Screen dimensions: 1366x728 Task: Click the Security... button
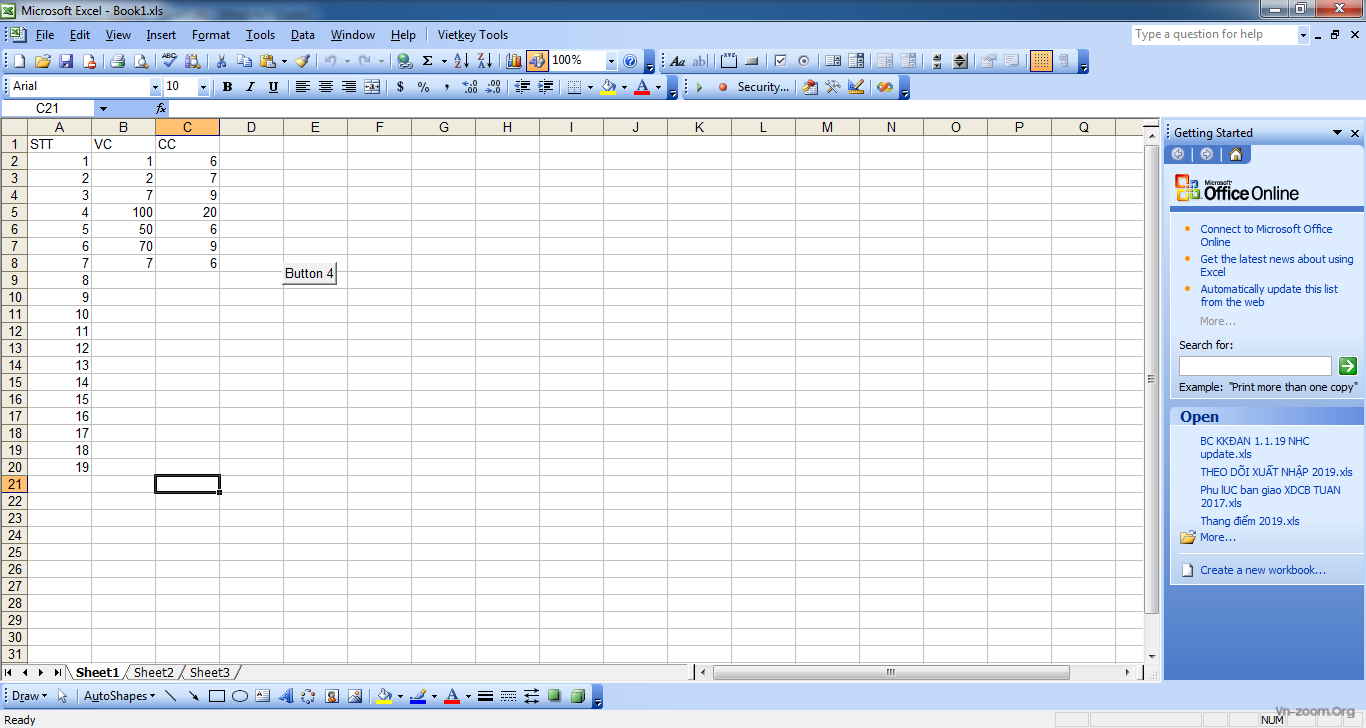pos(763,87)
